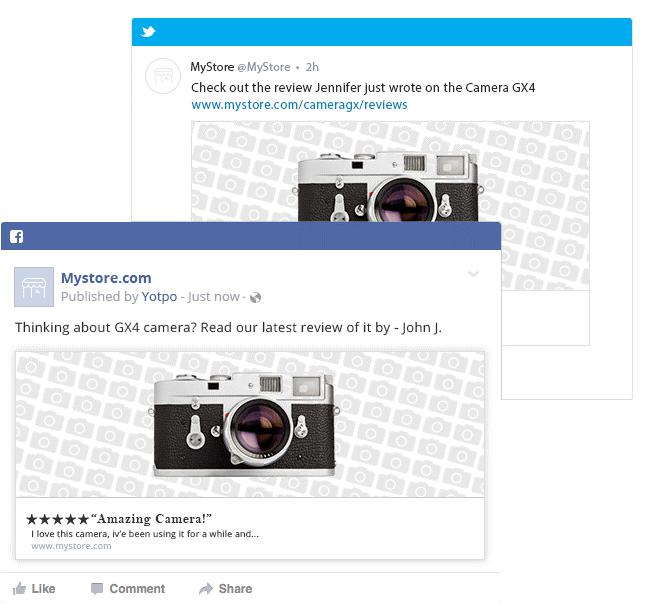Click the Comment speech bubble icon
This screenshot has height=604, width=651.
(x=97, y=588)
